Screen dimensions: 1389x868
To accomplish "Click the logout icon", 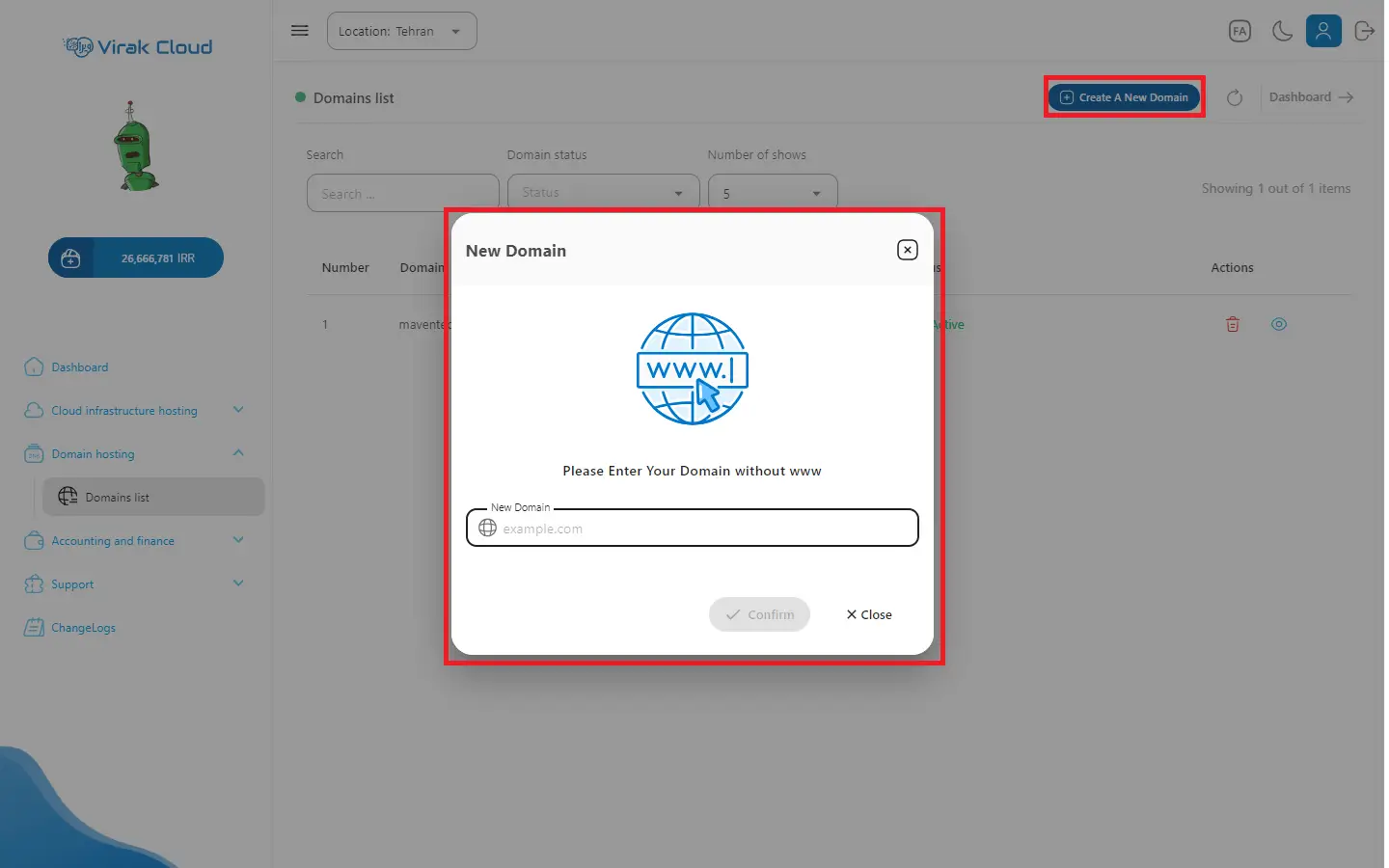I will (x=1364, y=31).
